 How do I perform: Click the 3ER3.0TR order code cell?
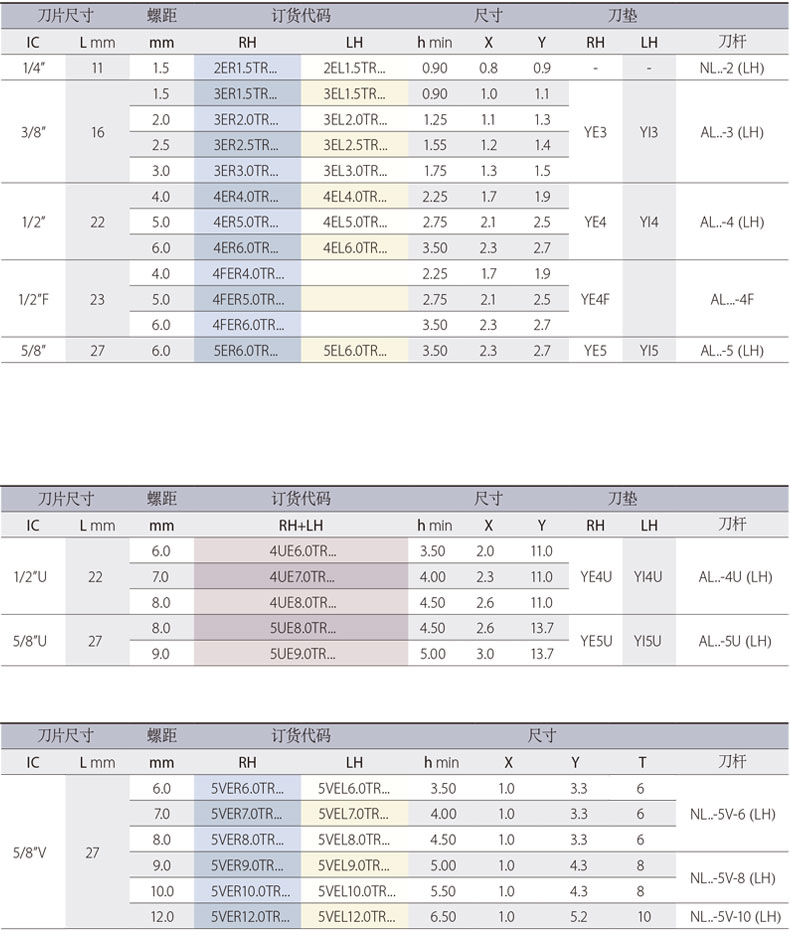tap(247, 171)
